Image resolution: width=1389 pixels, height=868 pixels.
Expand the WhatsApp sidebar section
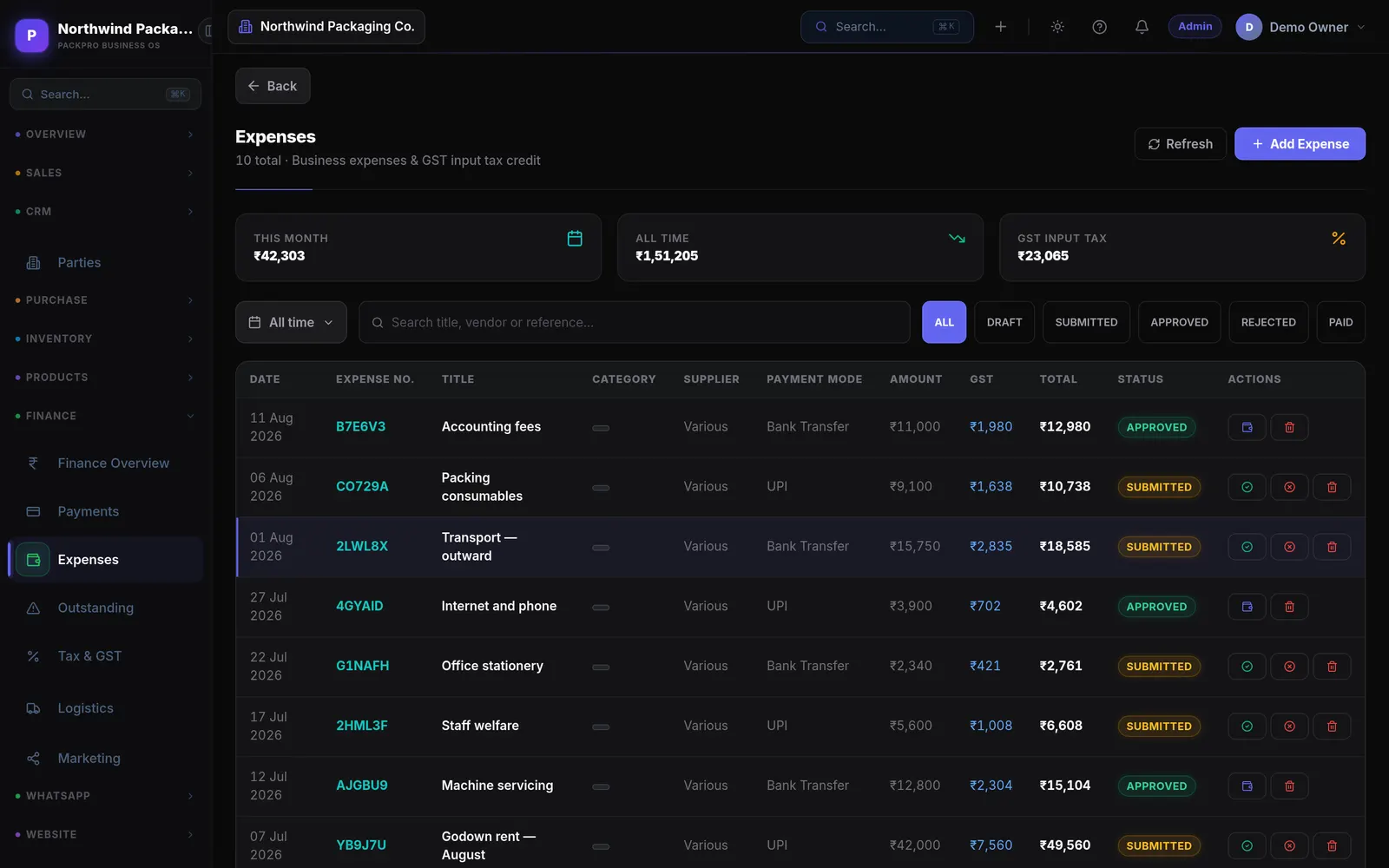pos(104,796)
